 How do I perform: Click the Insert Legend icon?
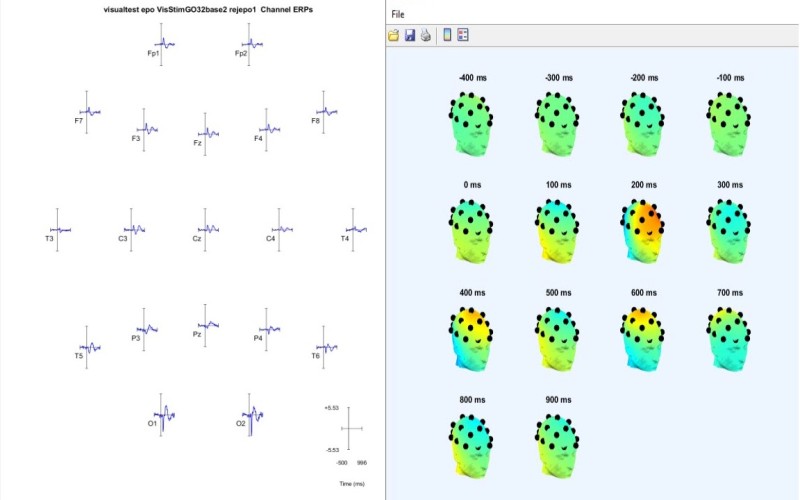[x=463, y=35]
